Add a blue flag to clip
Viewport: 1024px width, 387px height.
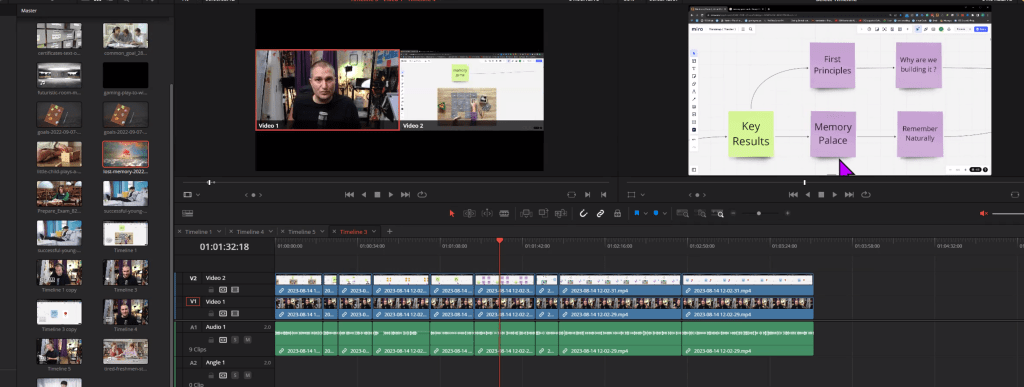pos(636,213)
